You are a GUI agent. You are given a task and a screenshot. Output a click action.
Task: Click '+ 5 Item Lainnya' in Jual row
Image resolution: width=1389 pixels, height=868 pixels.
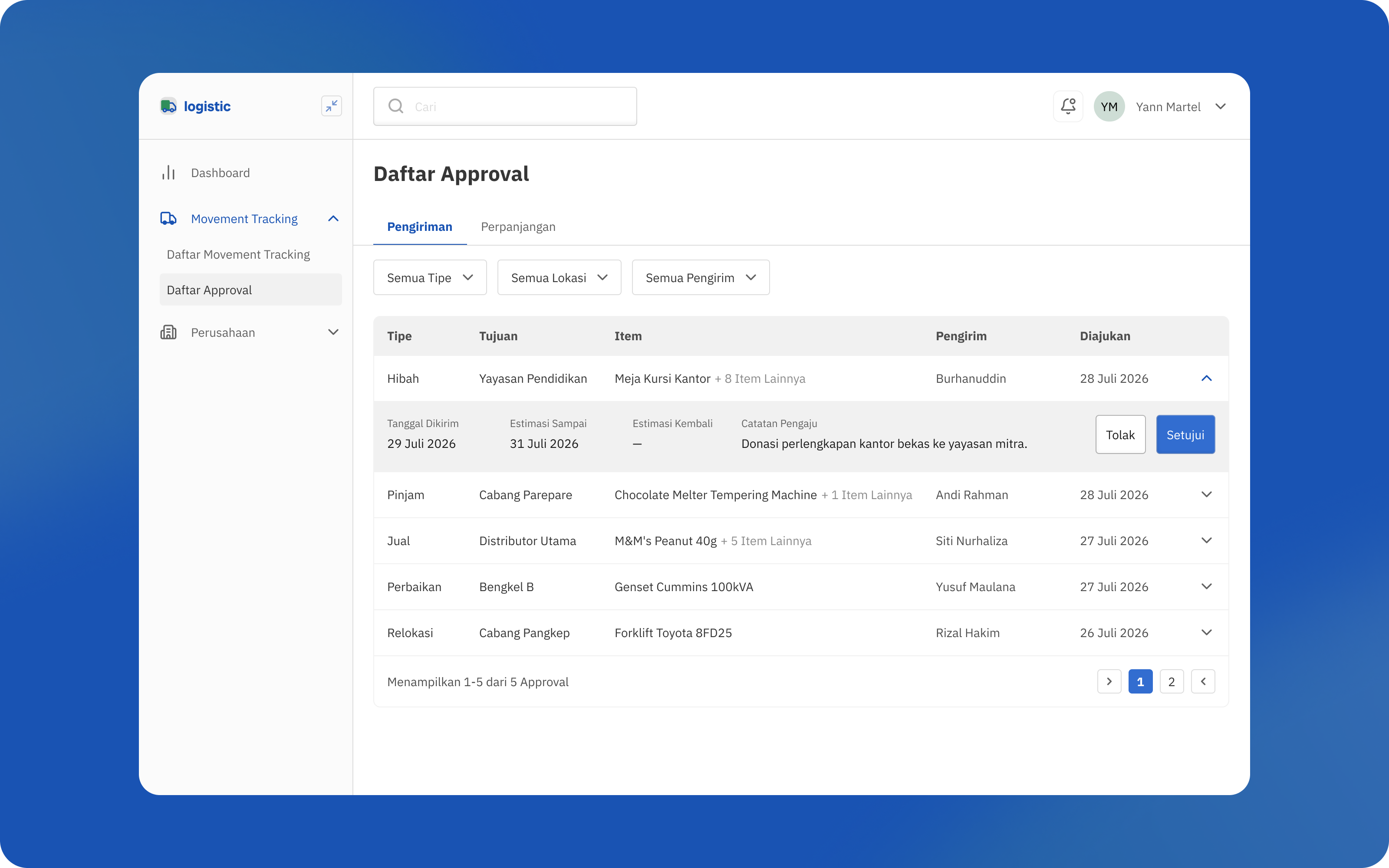click(766, 541)
